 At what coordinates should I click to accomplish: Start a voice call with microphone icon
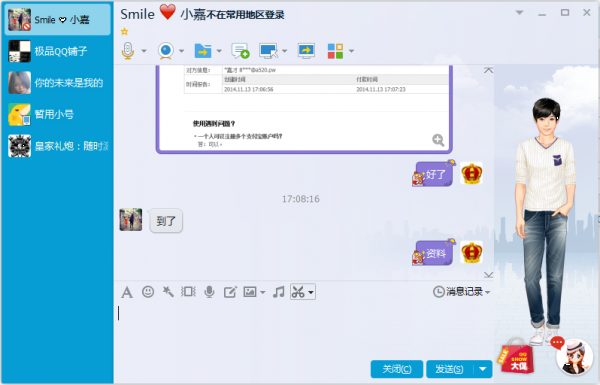click(128, 51)
